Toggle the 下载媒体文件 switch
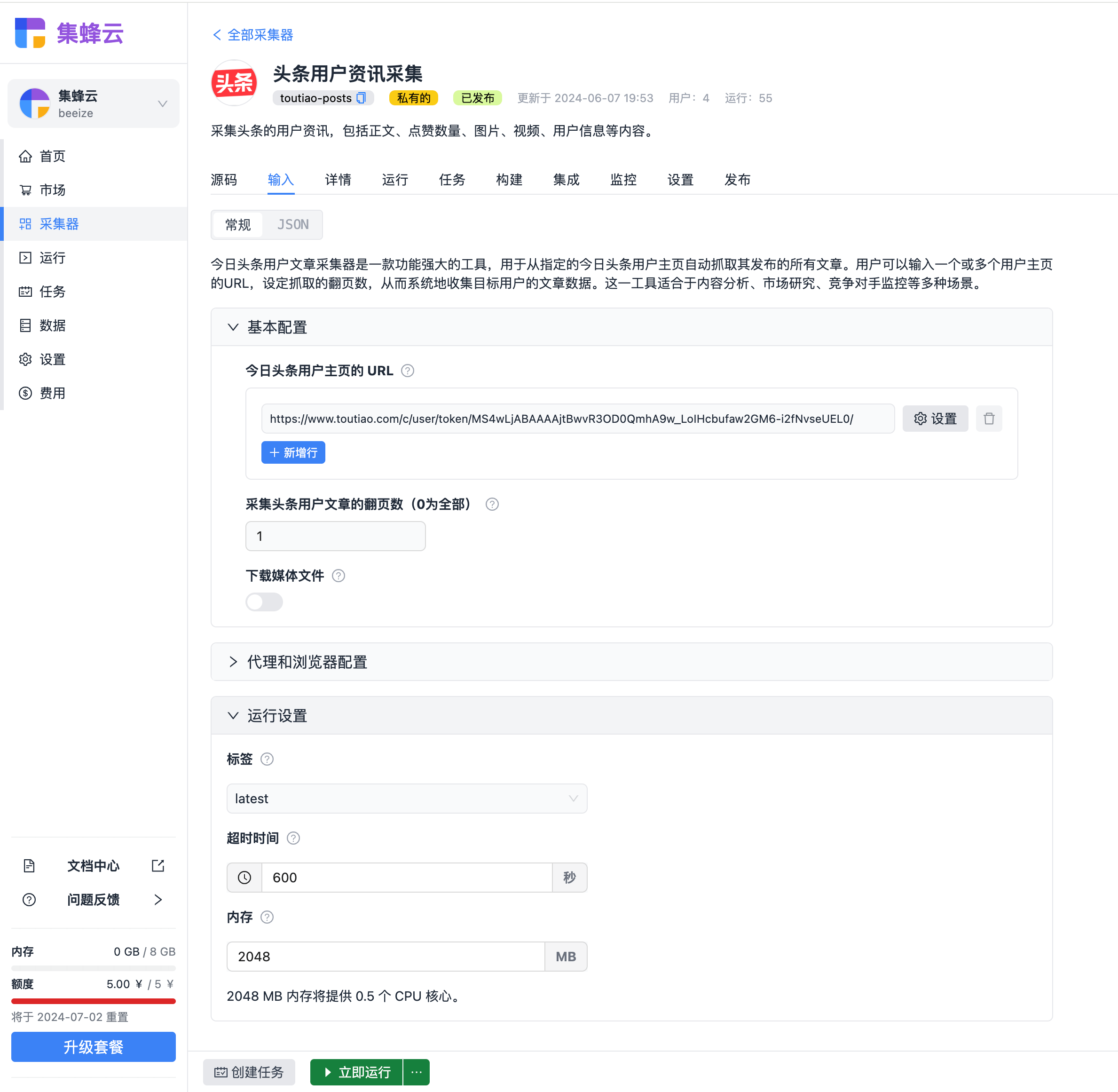This screenshot has height=1092, width=1118. pos(264,601)
